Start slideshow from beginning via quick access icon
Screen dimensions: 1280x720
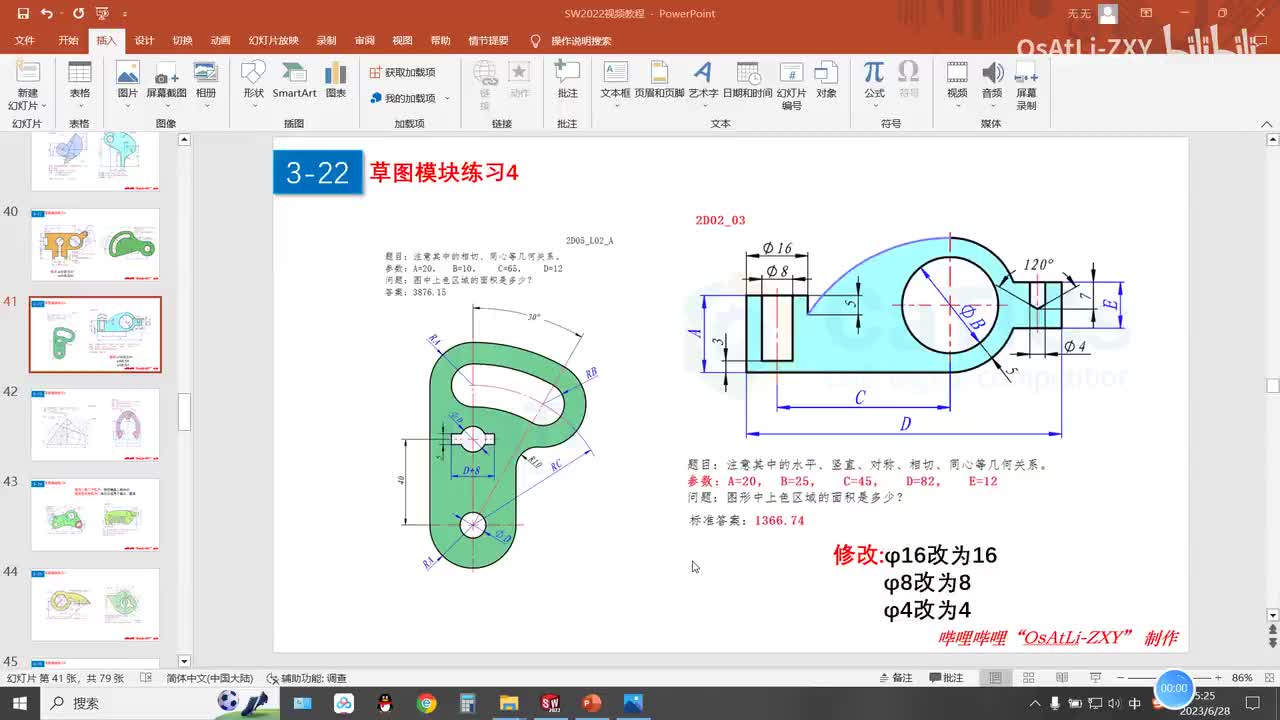point(101,14)
